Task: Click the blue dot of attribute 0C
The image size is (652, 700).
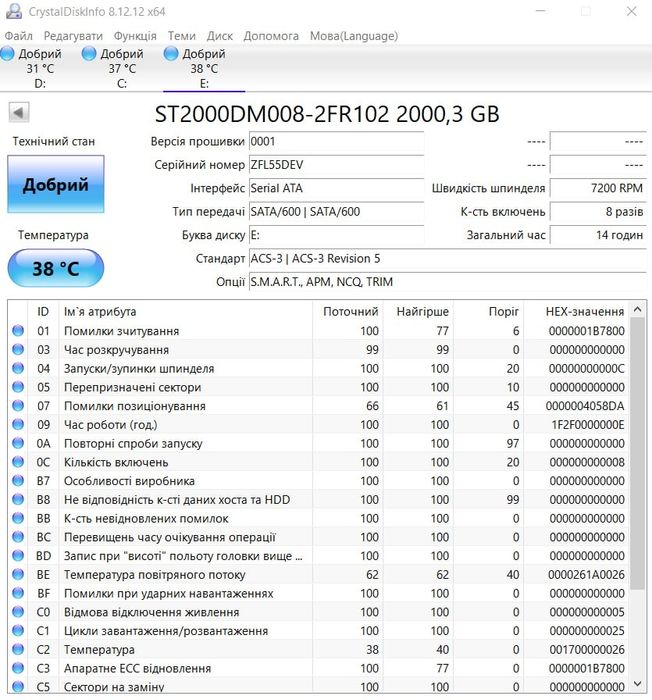Action: point(18,462)
